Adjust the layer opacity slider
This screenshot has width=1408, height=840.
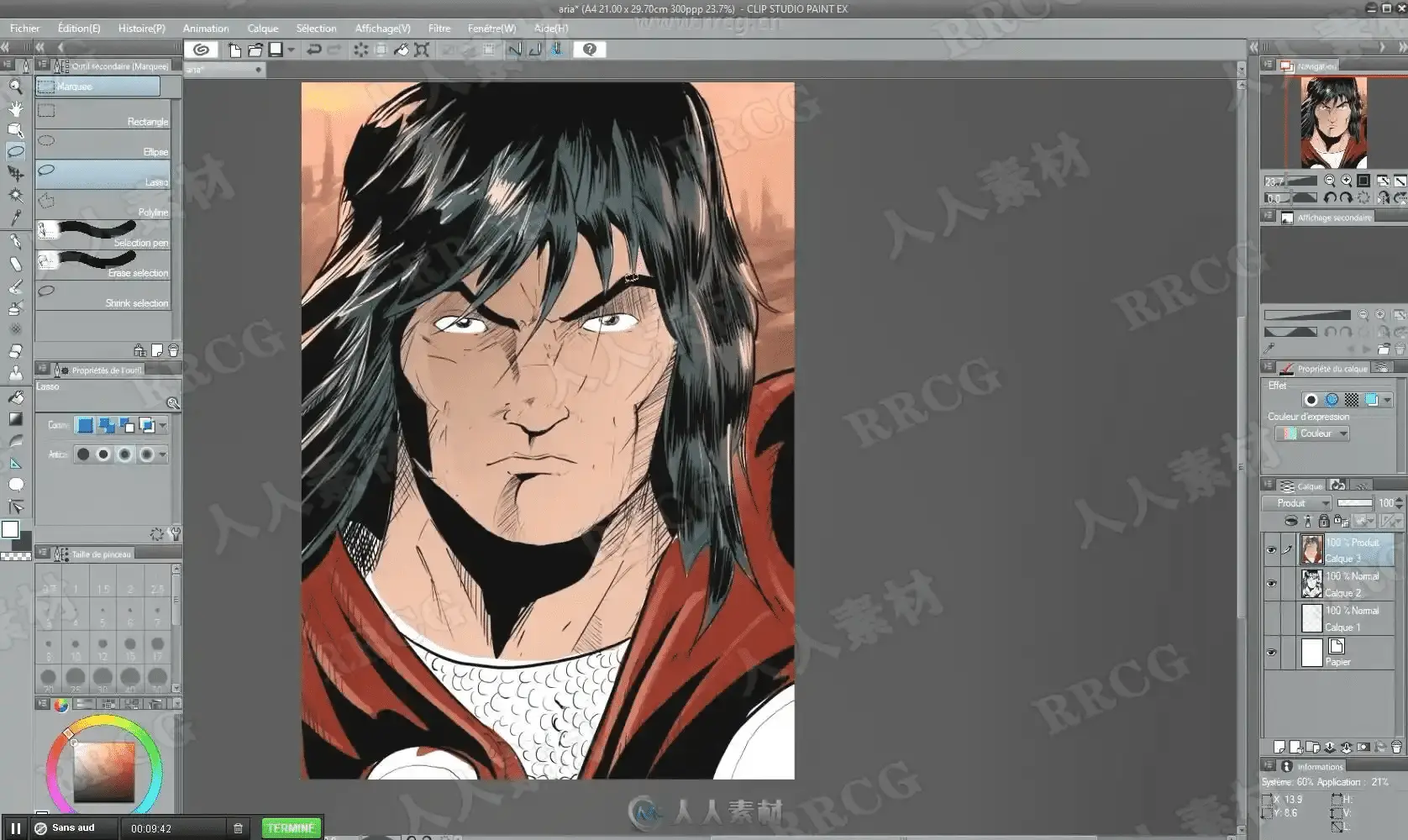[1354, 503]
